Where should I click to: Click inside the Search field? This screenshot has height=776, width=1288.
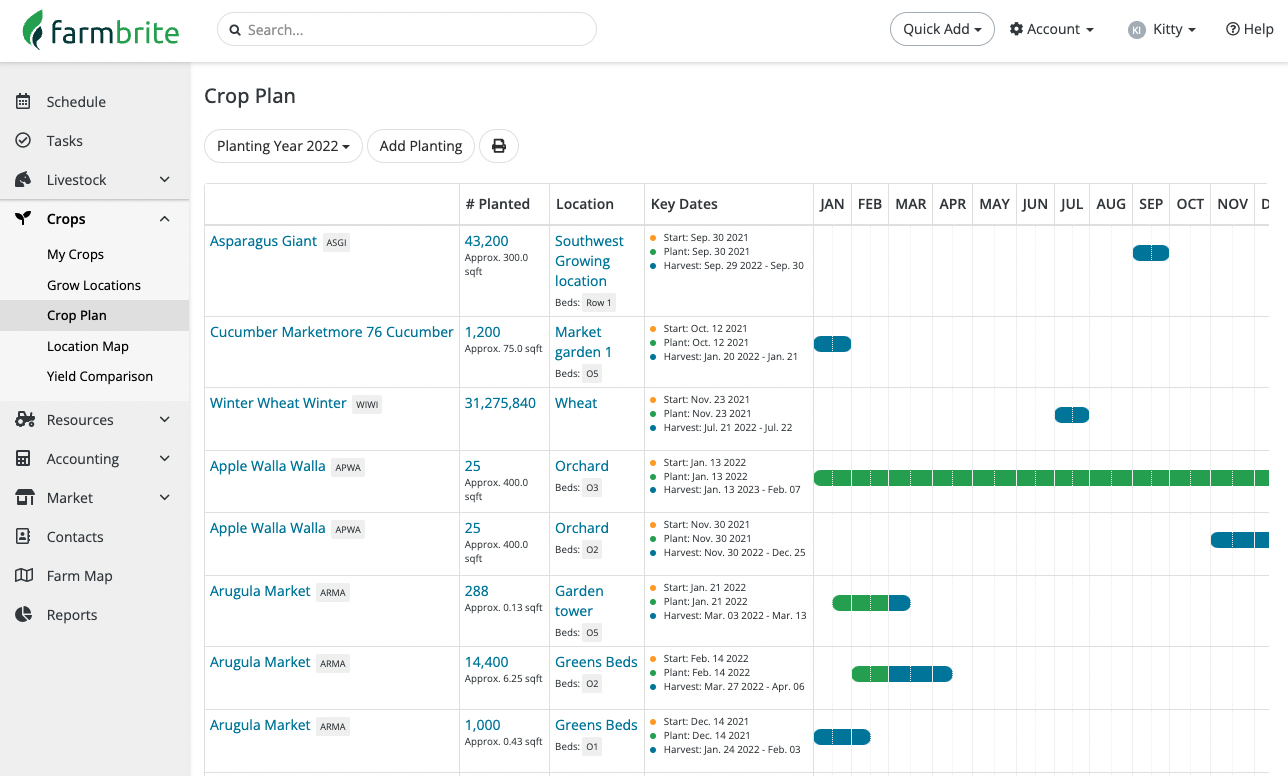pyautogui.click(x=406, y=29)
